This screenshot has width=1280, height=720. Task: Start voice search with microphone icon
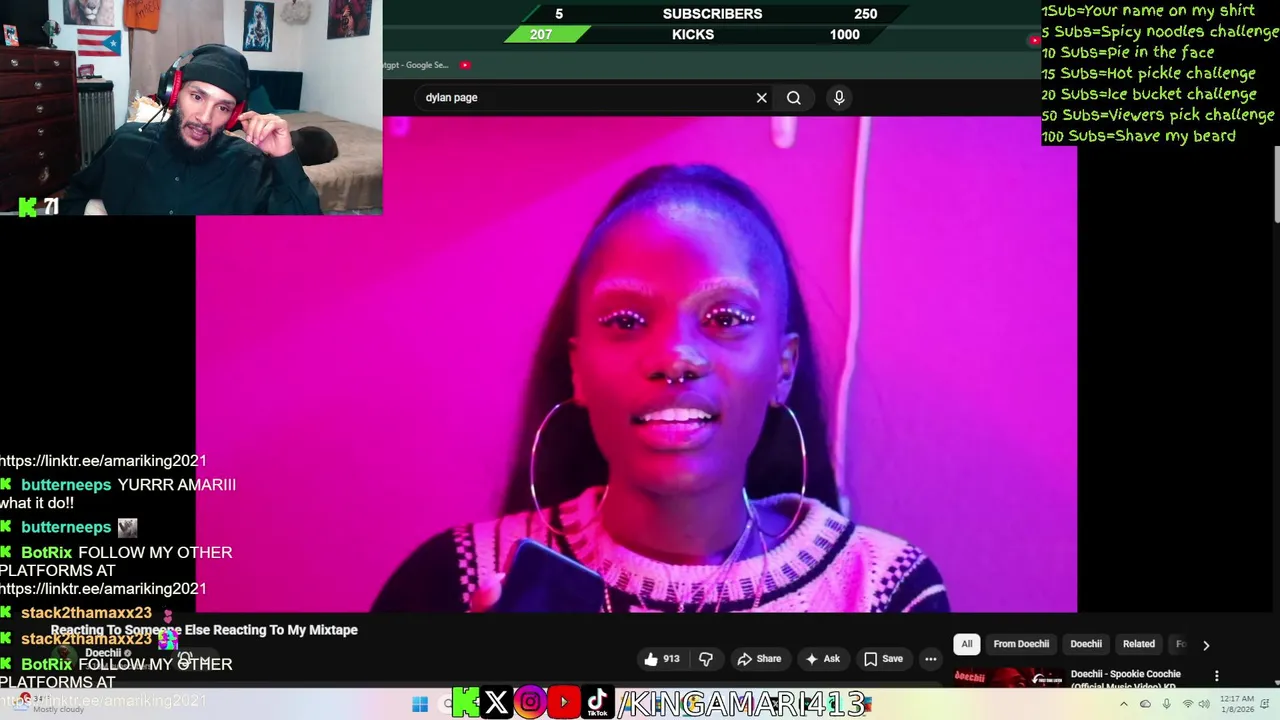(839, 98)
